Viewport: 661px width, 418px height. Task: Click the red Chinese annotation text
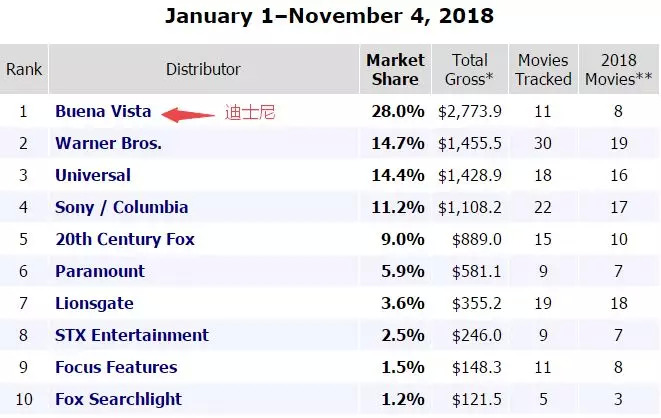(x=248, y=113)
